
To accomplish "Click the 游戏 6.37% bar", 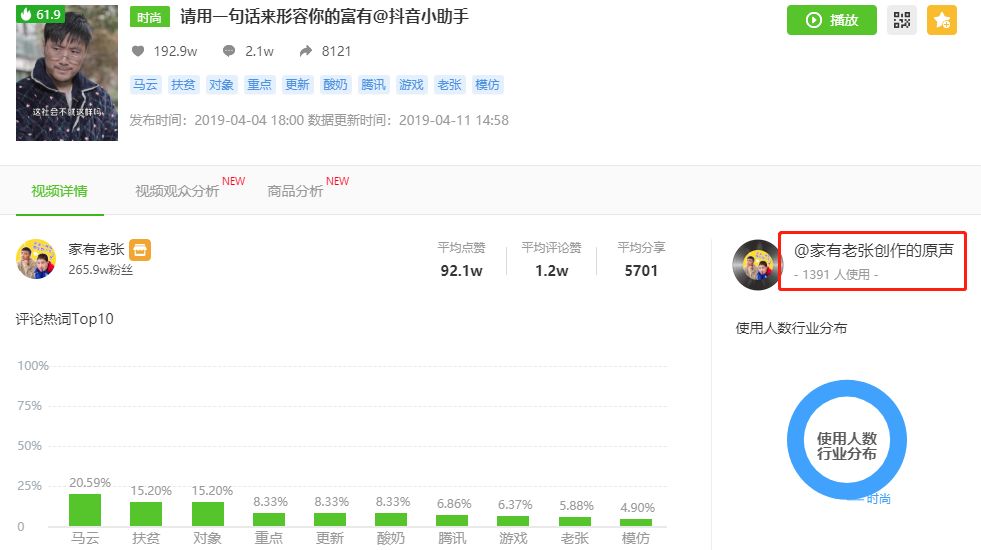I will 512,521.
